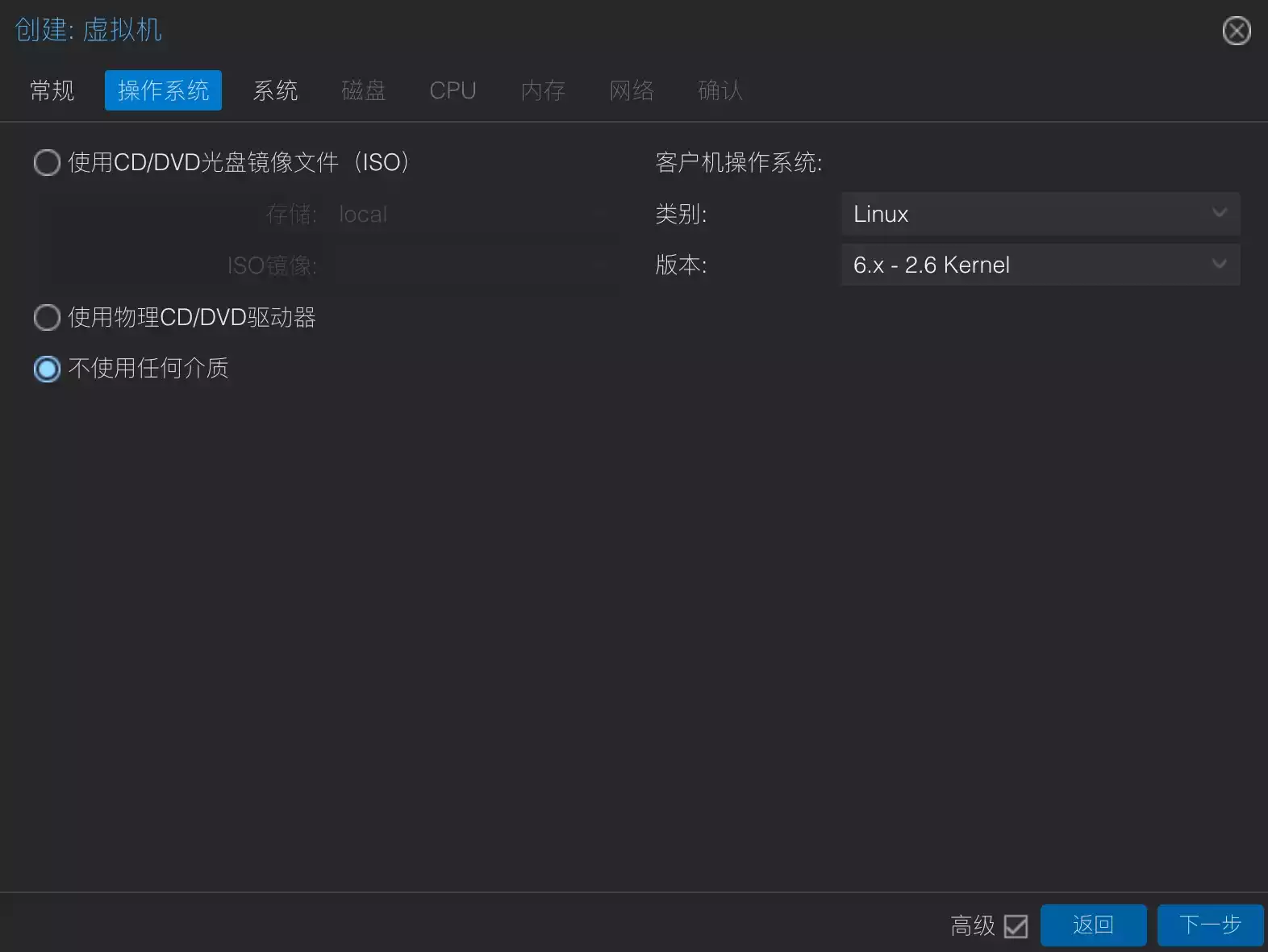This screenshot has height=952, width=1268.
Task: Jump to the 确认 tab
Action: coord(720,90)
